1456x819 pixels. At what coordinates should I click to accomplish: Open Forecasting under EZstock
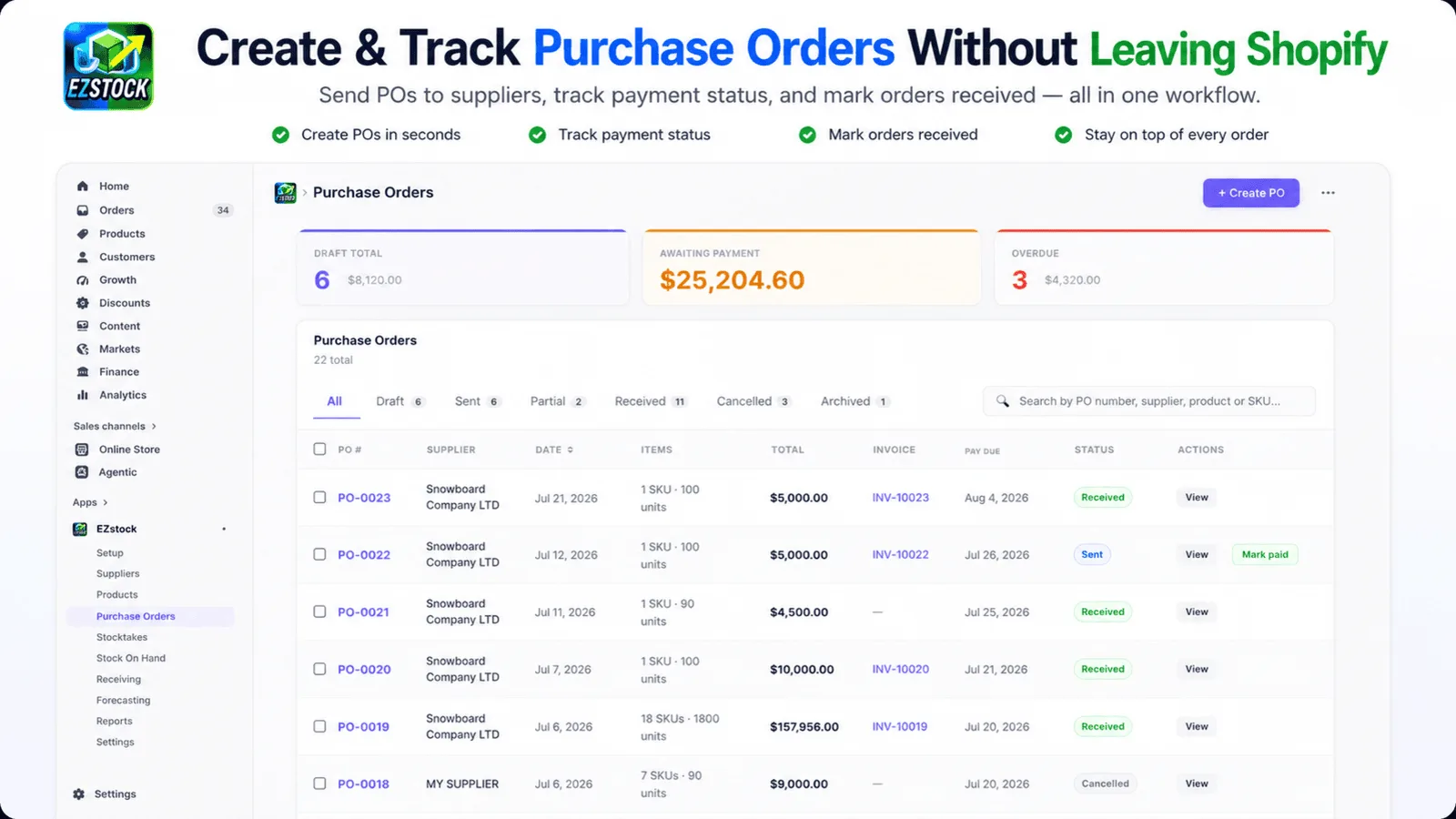(x=124, y=701)
